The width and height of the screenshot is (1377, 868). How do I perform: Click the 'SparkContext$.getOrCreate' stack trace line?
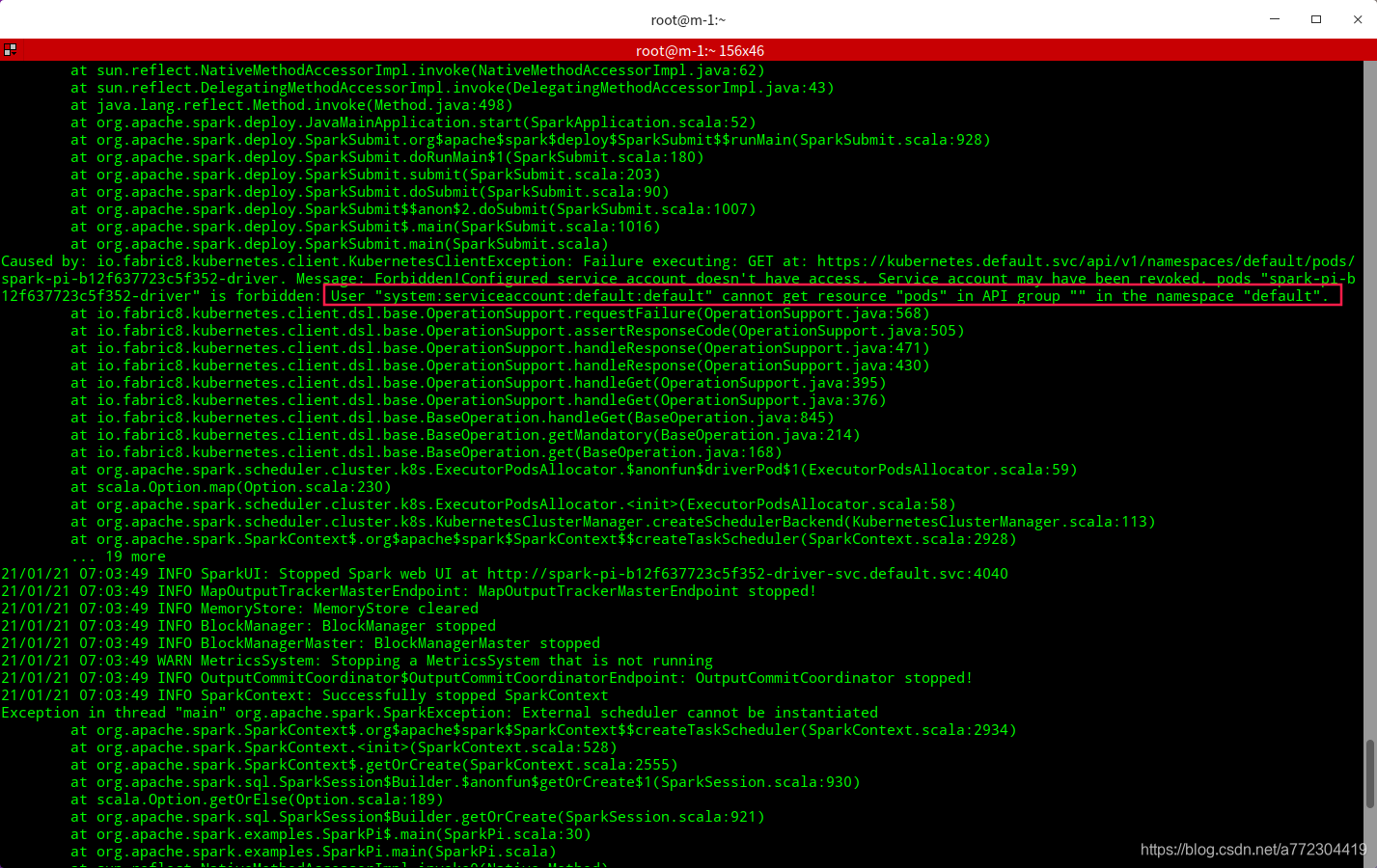click(x=374, y=765)
